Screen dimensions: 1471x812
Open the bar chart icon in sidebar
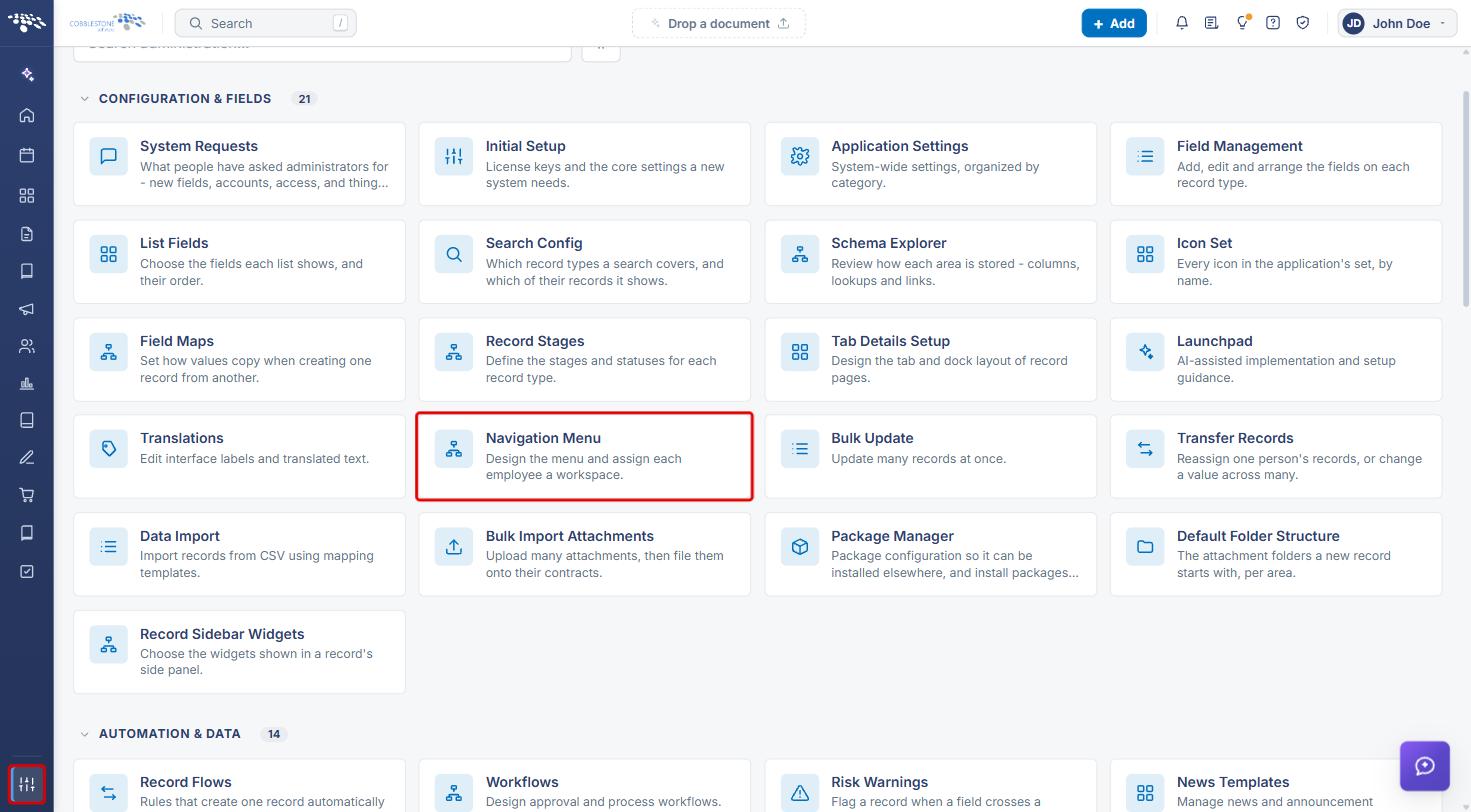pyautogui.click(x=27, y=384)
